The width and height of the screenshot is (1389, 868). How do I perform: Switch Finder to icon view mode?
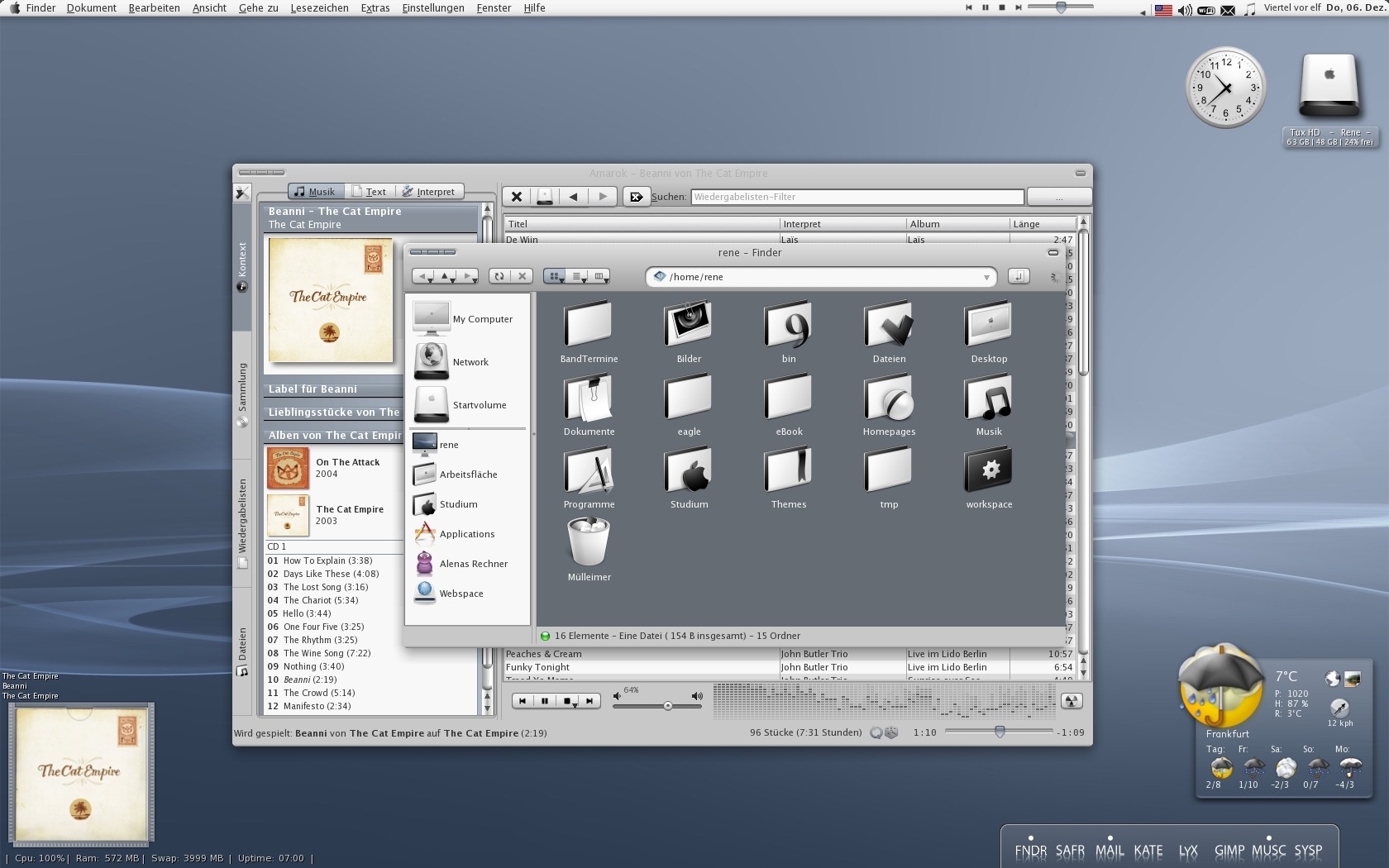(x=555, y=277)
